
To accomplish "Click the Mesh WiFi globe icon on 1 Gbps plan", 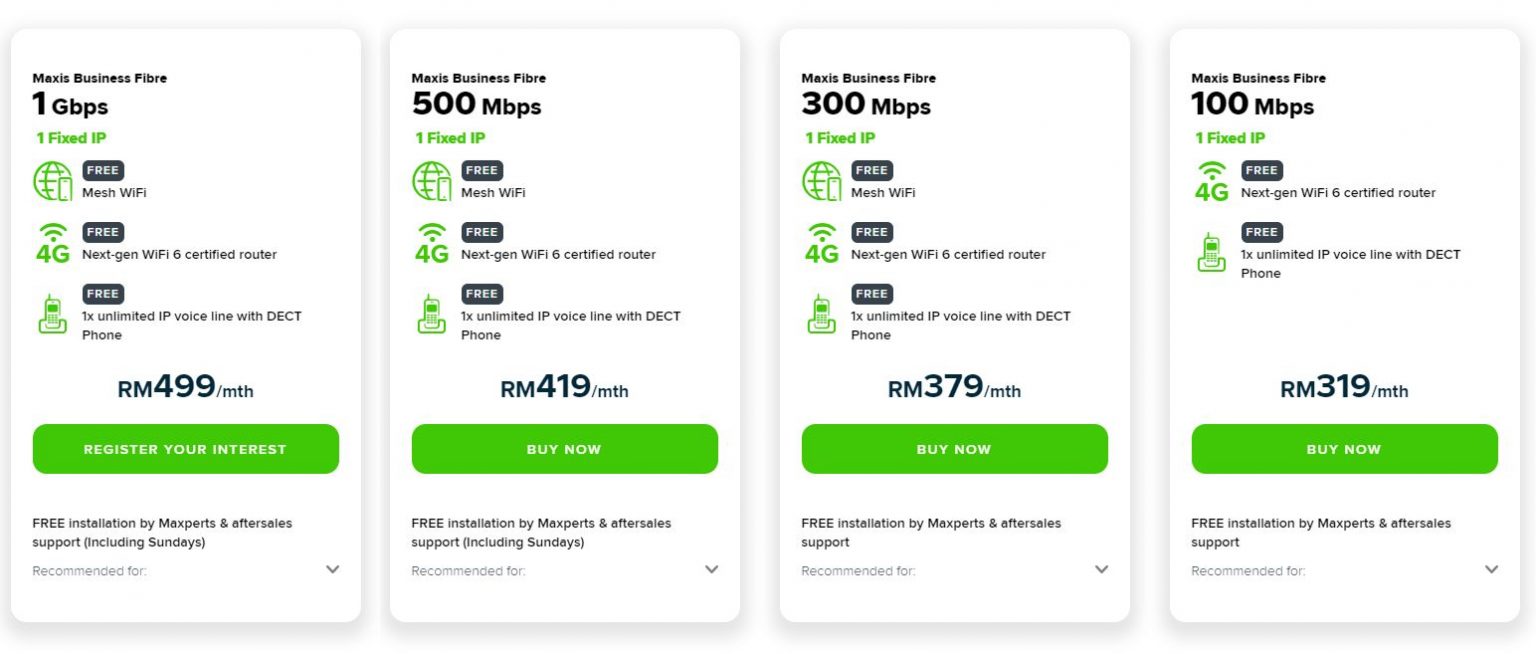I will (x=52, y=180).
